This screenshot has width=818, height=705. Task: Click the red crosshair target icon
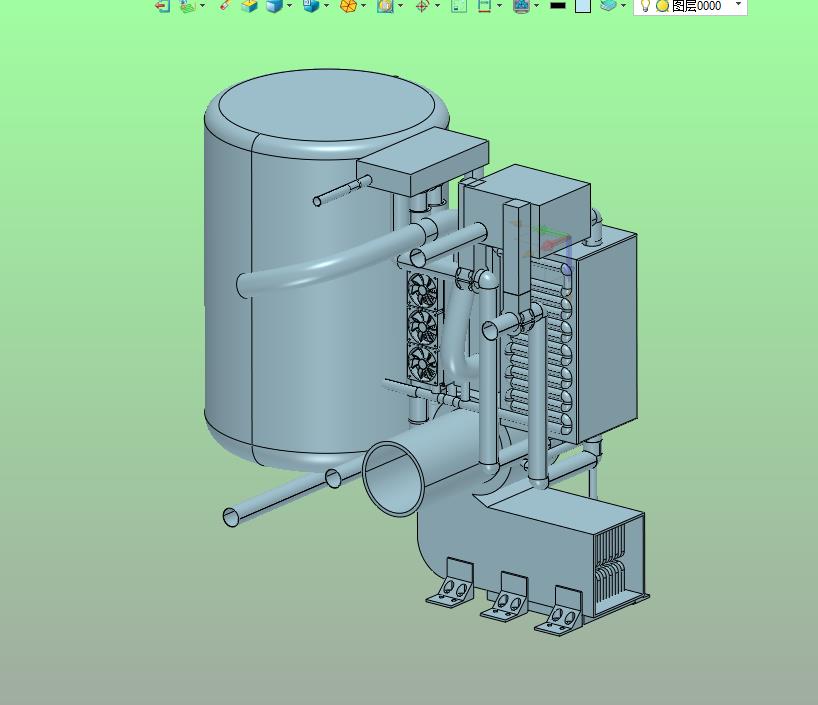[x=422, y=6]
